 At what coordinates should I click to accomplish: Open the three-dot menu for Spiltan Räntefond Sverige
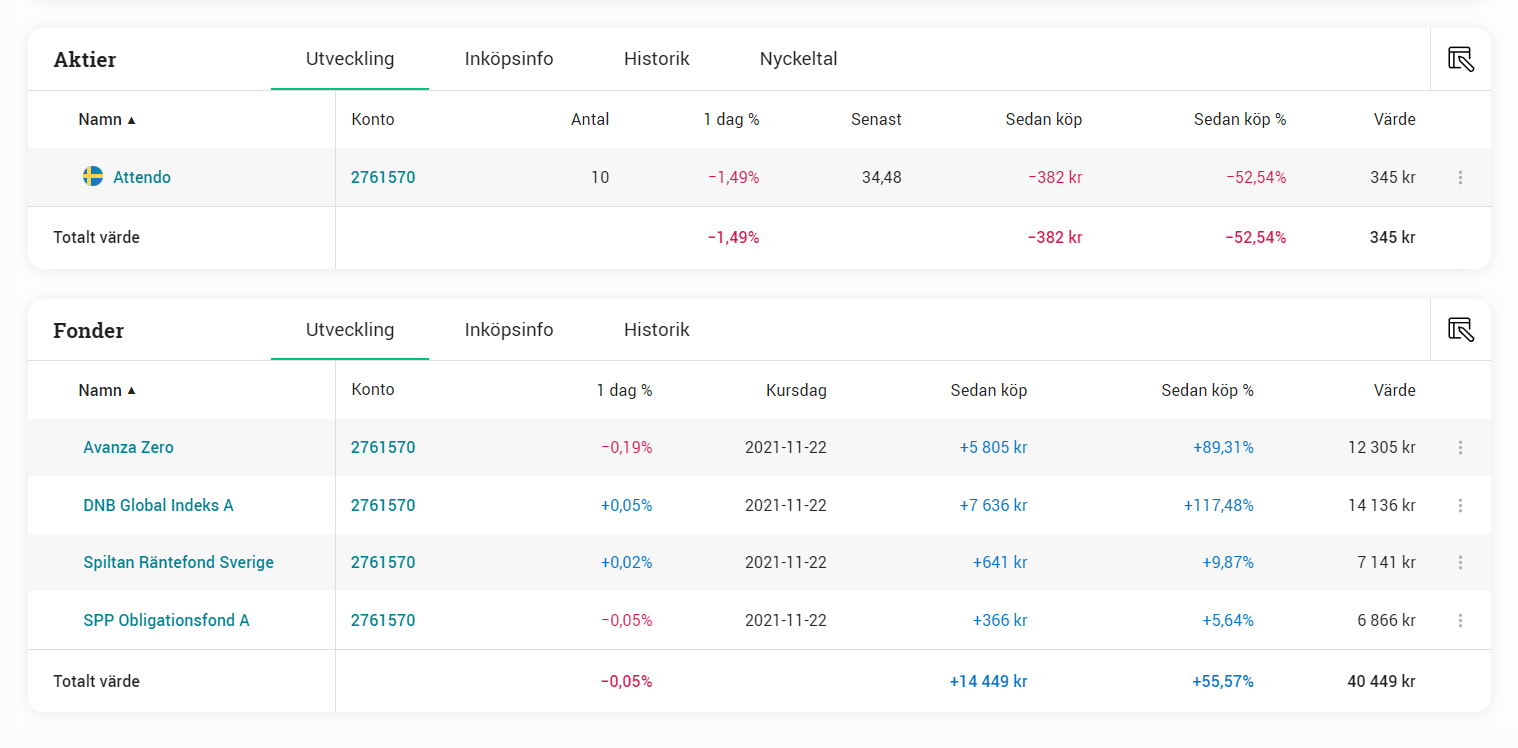tap(1460, 563)
